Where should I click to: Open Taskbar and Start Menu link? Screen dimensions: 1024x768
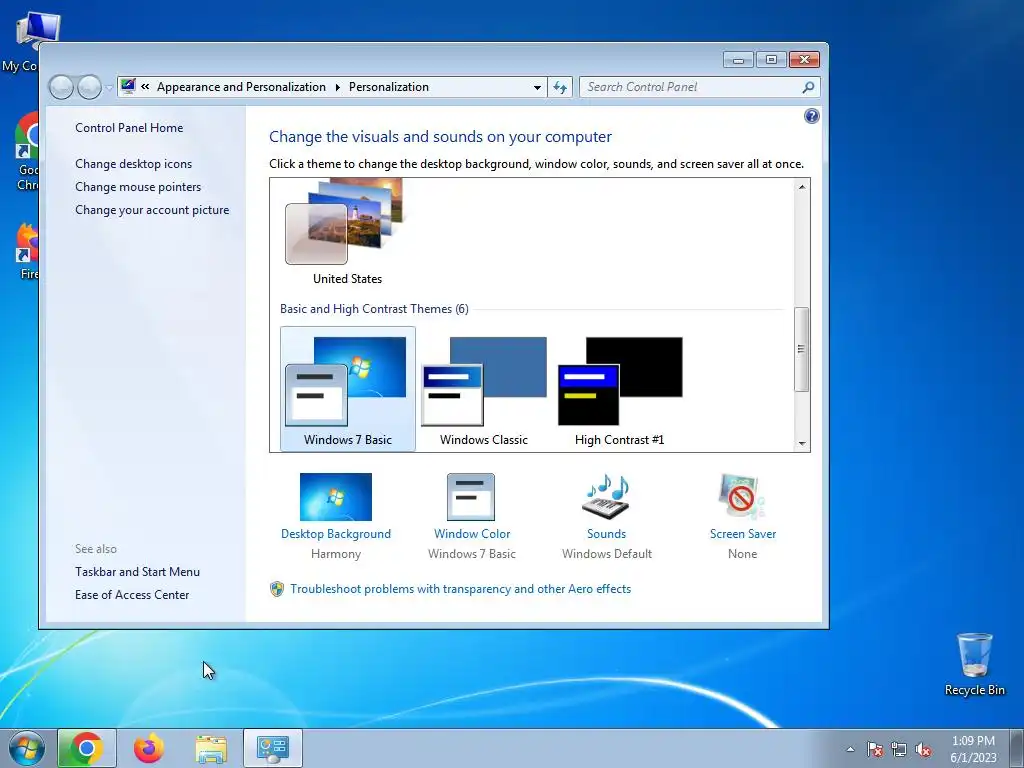tap(138, 572)
